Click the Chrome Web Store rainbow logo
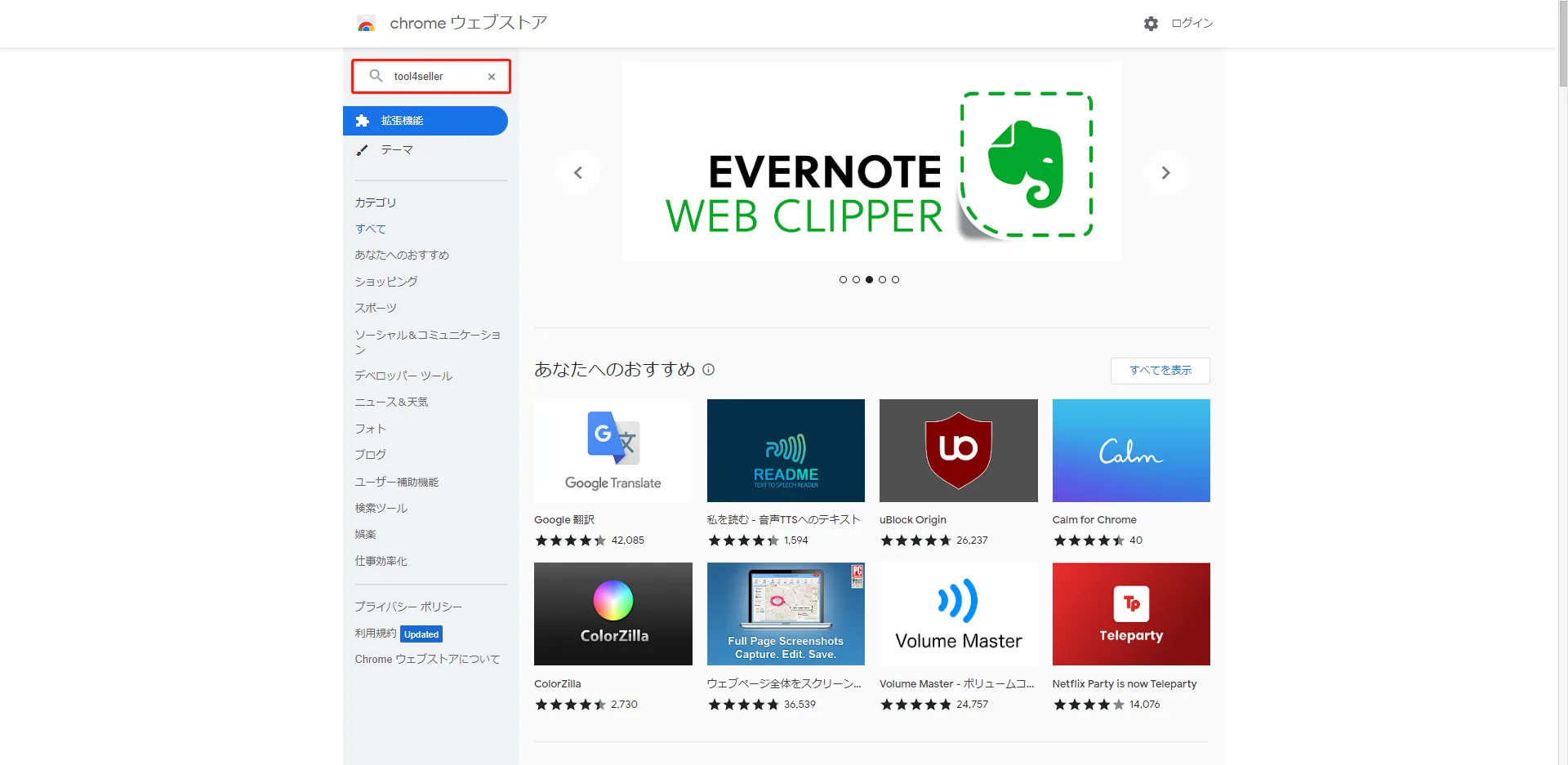1568x765 pixels. pos(366,24)
